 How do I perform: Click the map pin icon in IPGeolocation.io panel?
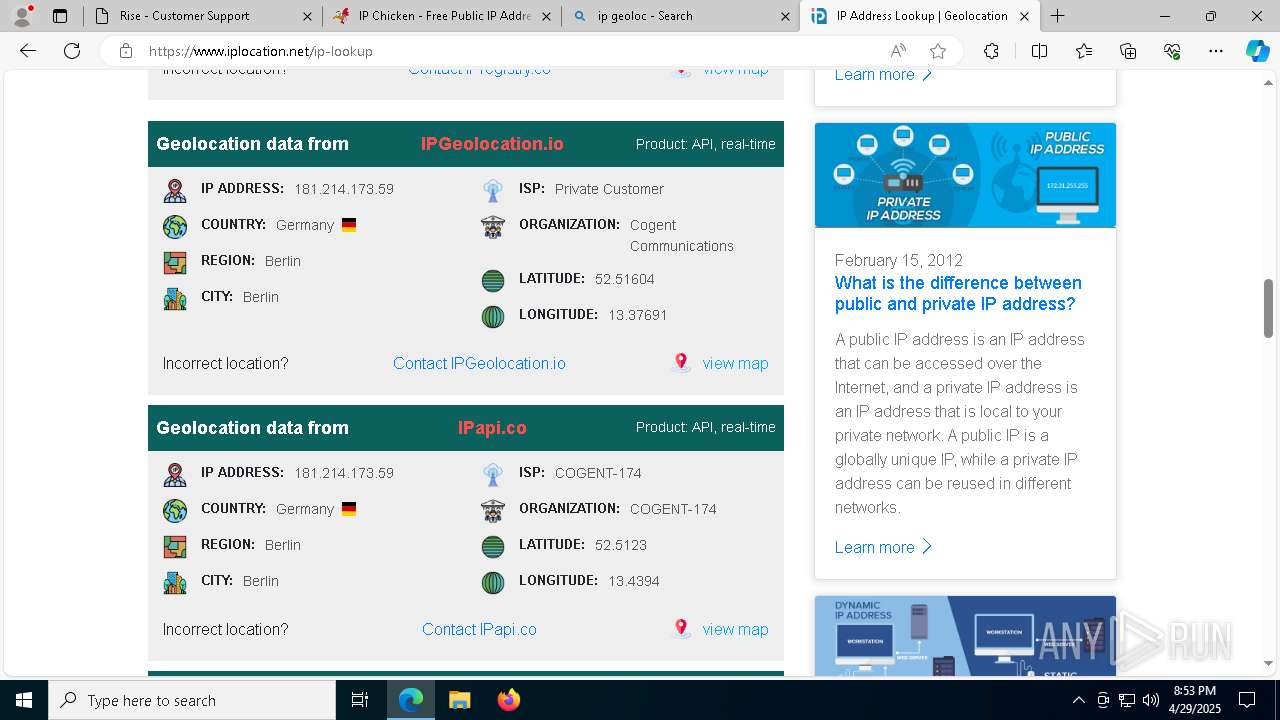[681, 363]
